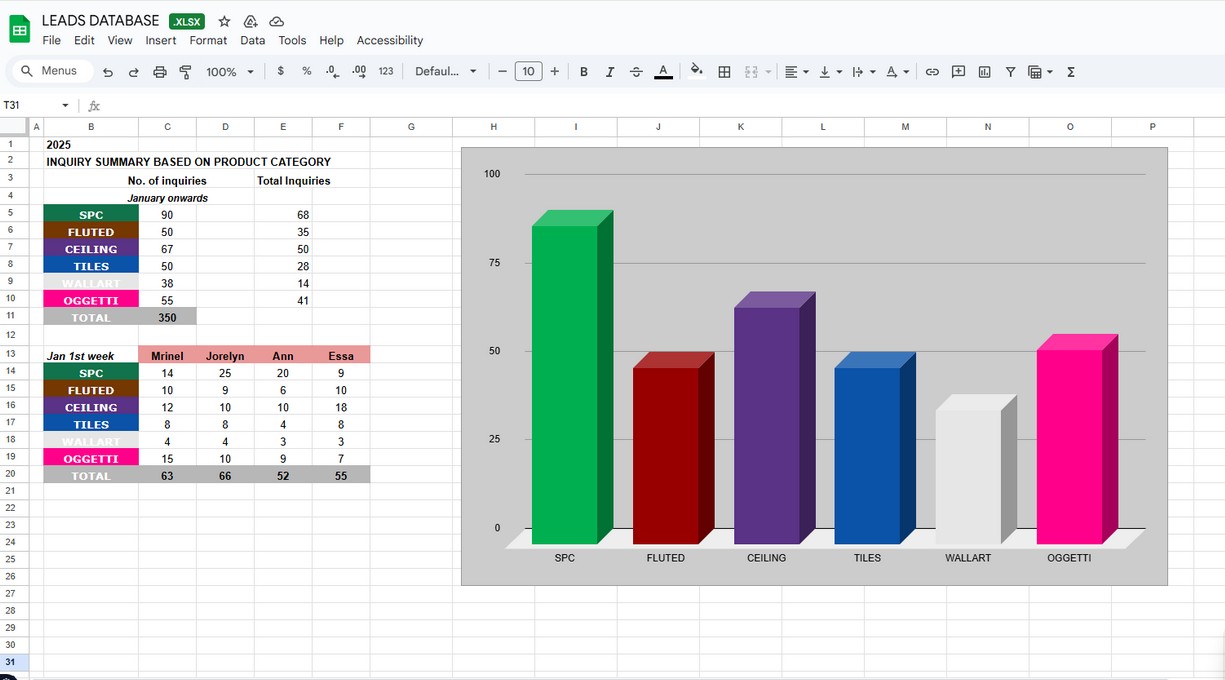Open the Help menu
1225x680 pixels.
coord(331,40)
